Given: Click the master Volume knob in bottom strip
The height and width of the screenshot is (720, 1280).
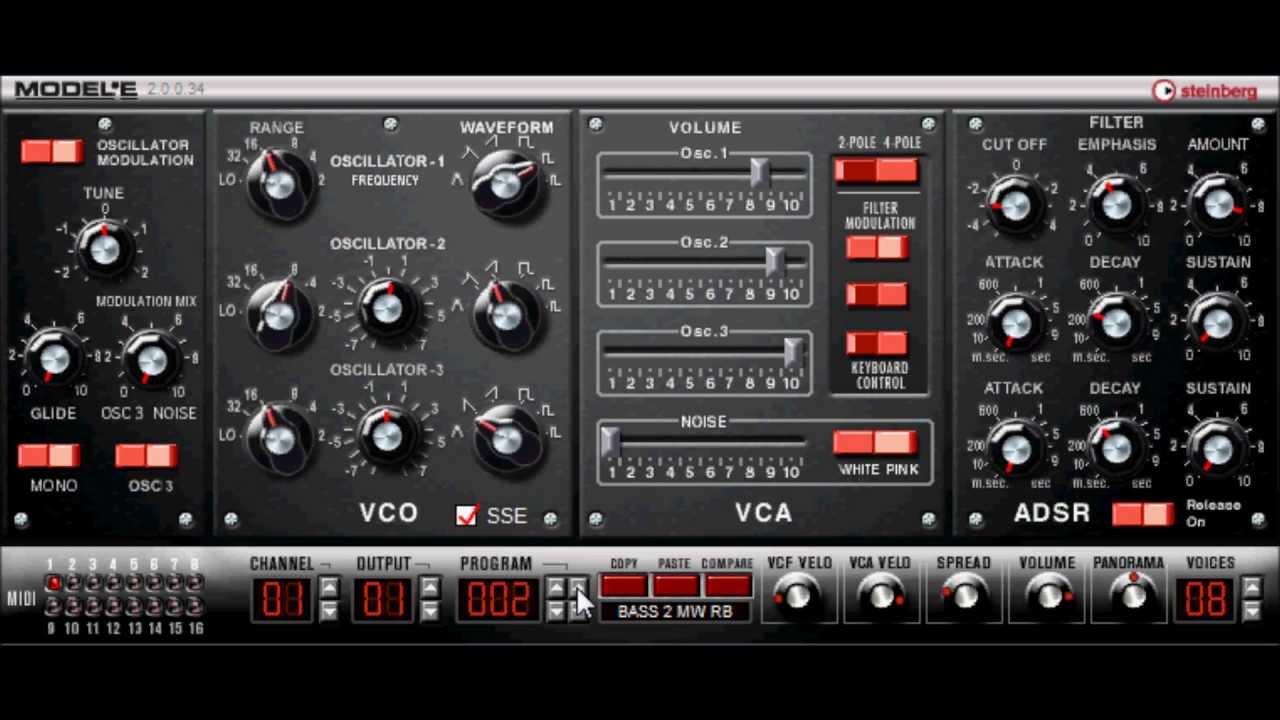Looking at the screenshot, I should pos(1047,596).
